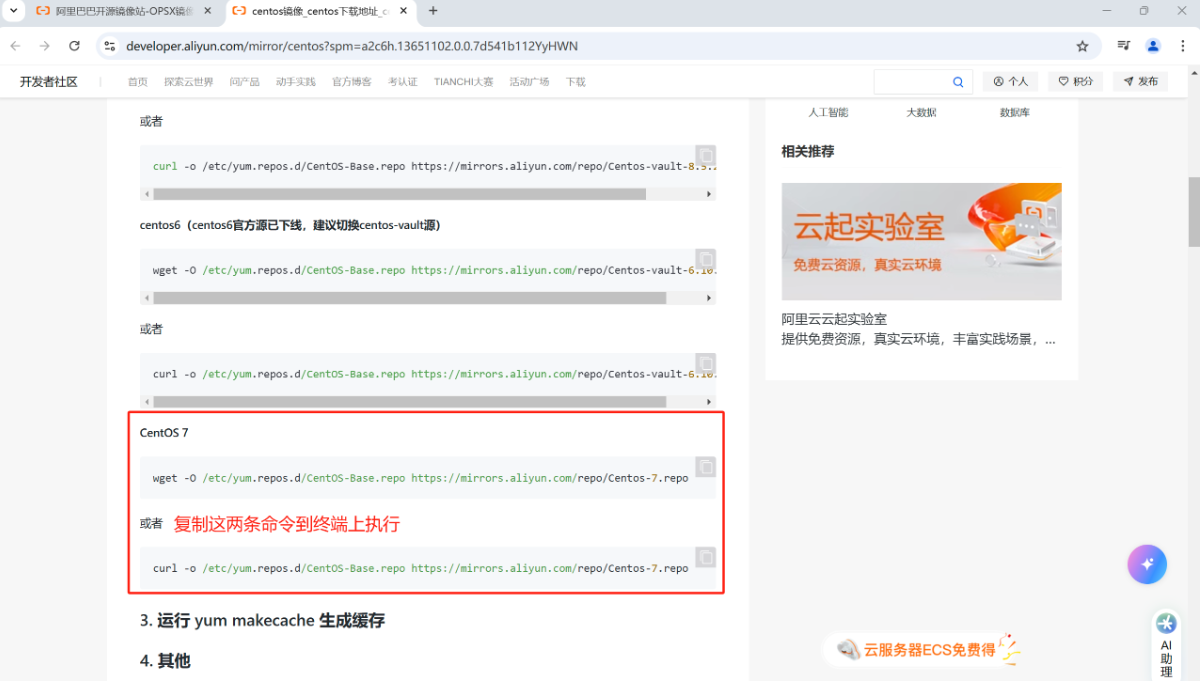1200x681 pixels.
Task: Click the browser forward arrow
Action: tap(44, 46)
